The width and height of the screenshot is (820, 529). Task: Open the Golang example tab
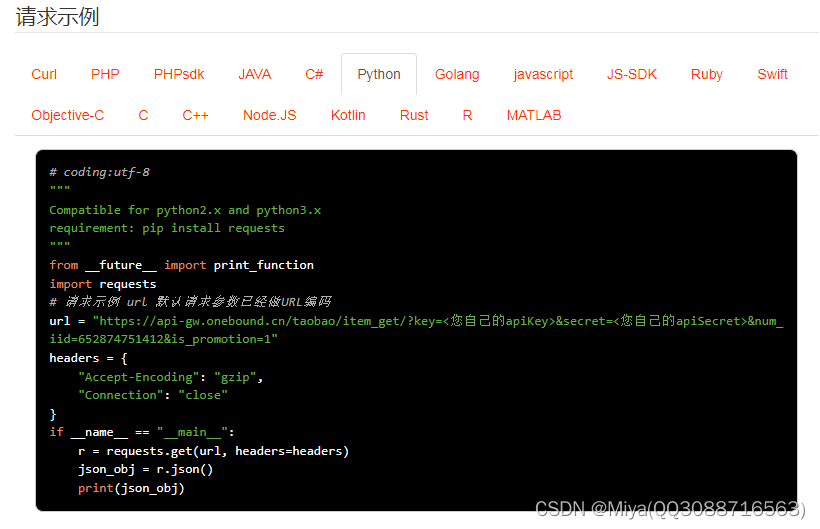pos(457,74)
